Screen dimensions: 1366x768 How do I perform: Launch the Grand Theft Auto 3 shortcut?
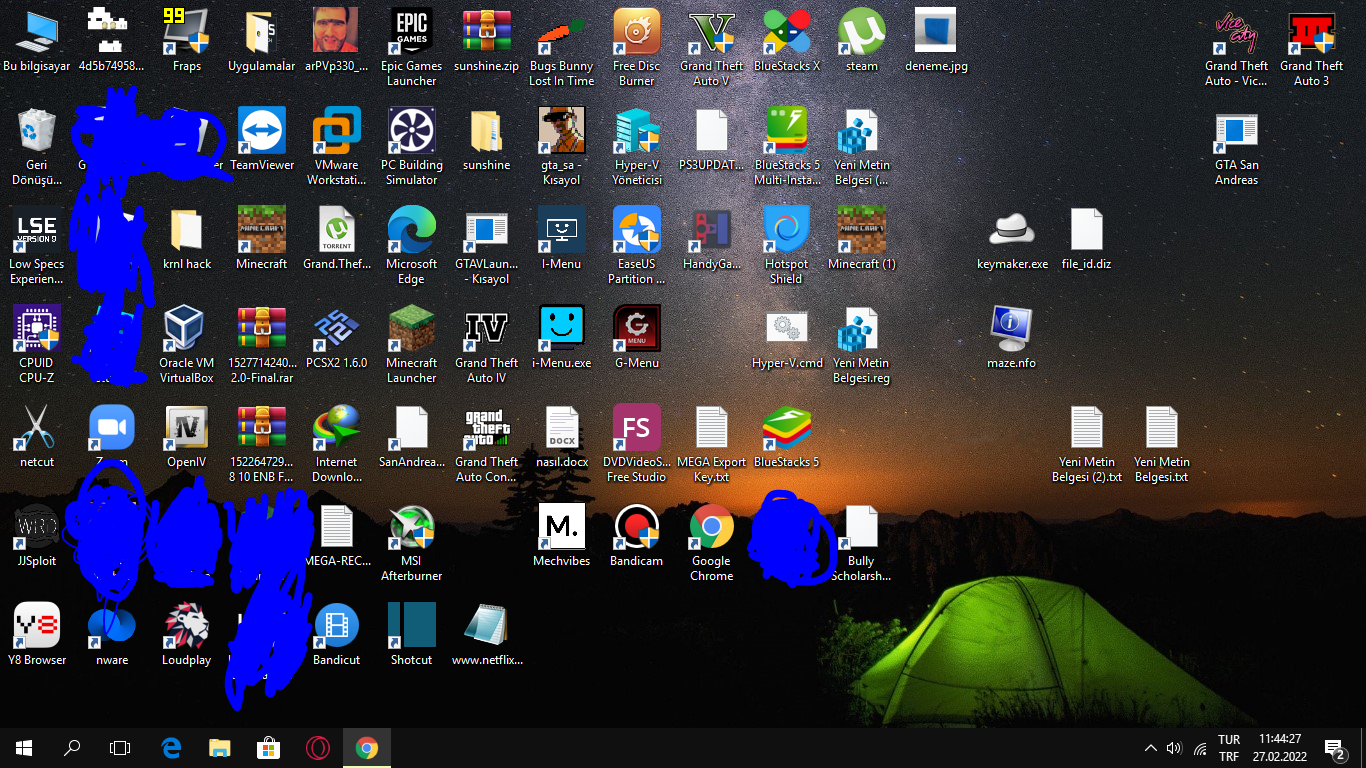[x=1312, y=48]
